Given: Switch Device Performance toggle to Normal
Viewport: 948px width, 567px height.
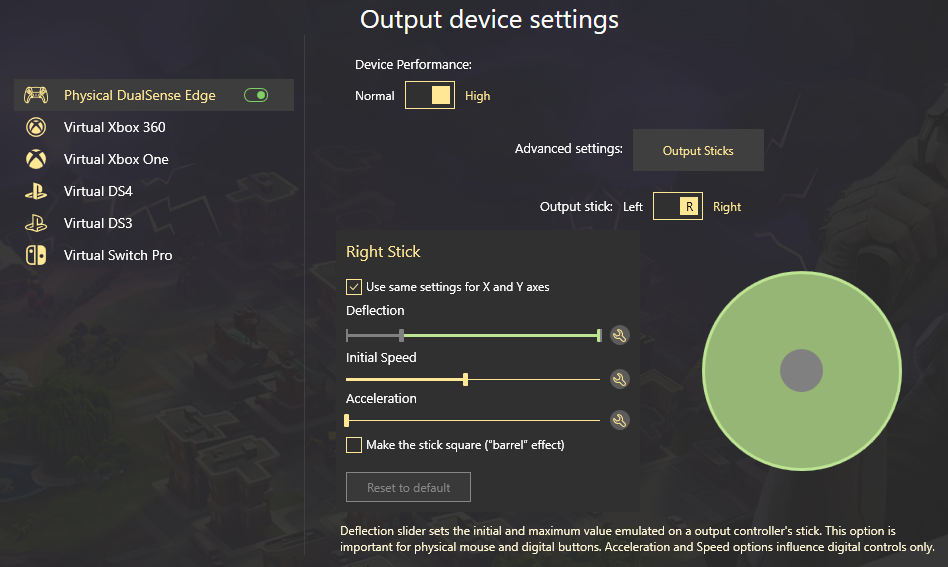Looking at the screenshot, I should click(x=430, y=96).
